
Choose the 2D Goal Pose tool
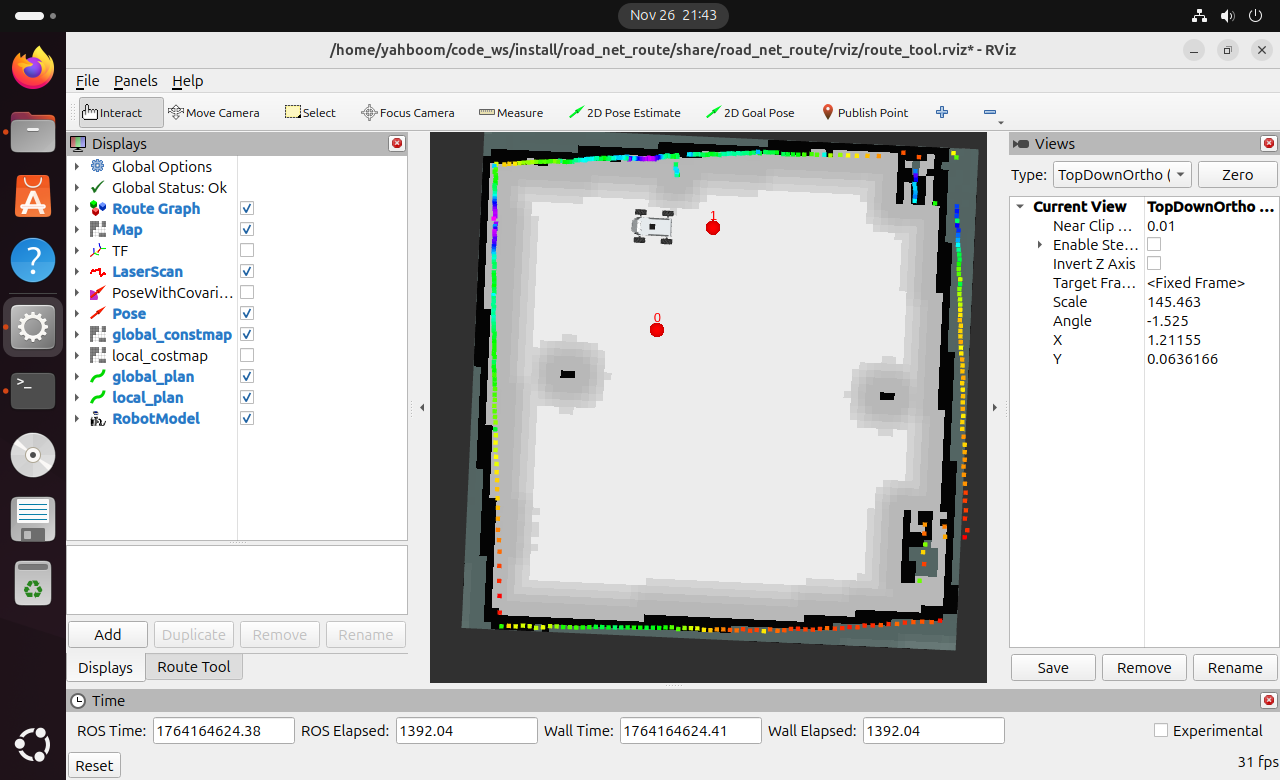(x=750, y=113)
